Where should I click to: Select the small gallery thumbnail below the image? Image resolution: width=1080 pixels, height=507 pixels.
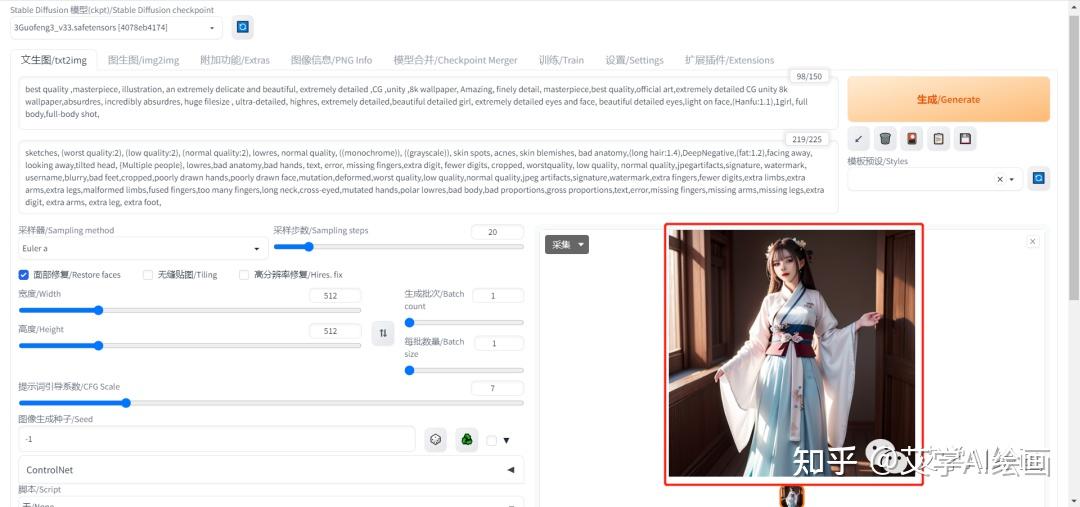click(x=791, y=497)
